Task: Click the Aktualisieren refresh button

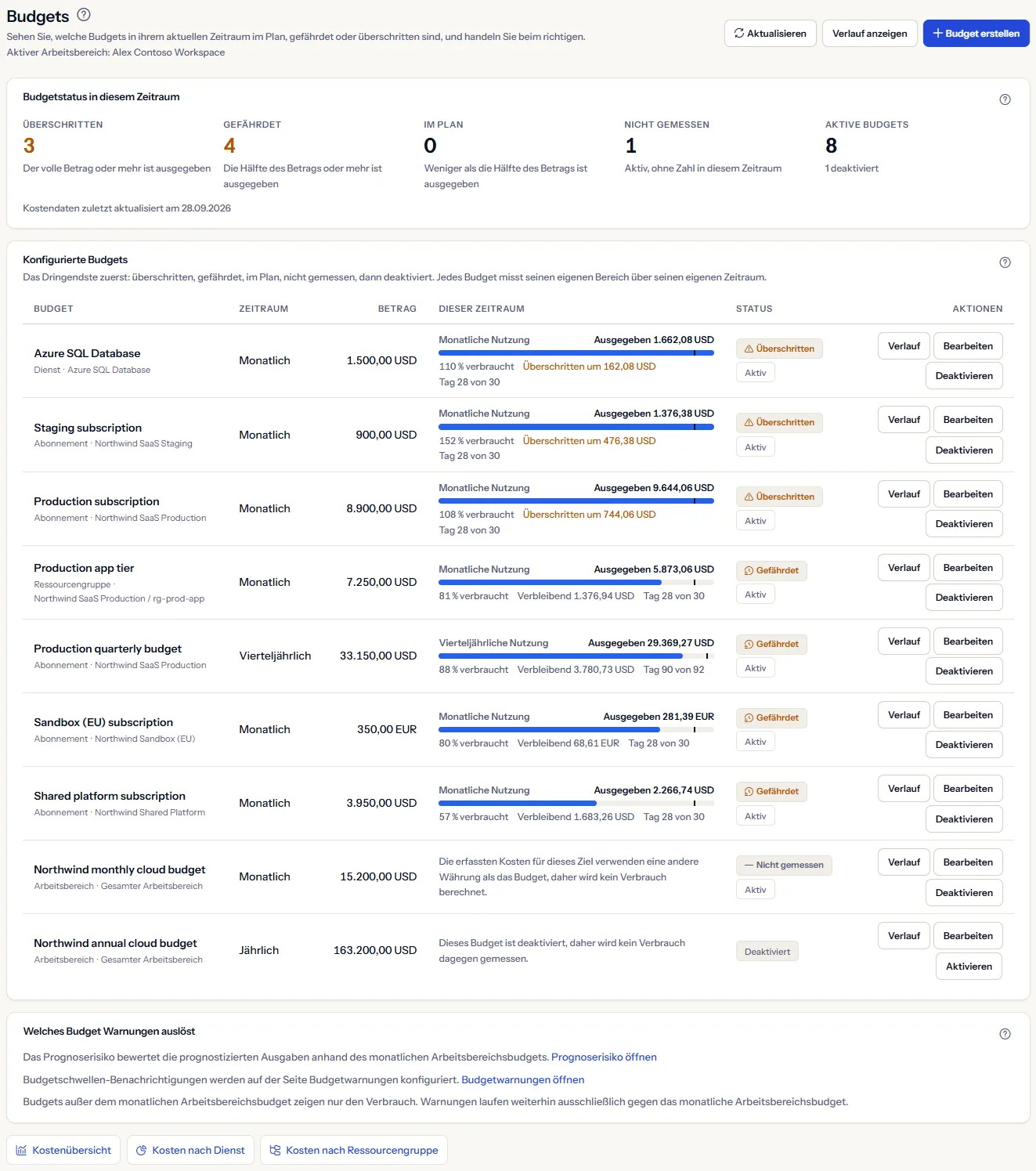Action: 771,34
